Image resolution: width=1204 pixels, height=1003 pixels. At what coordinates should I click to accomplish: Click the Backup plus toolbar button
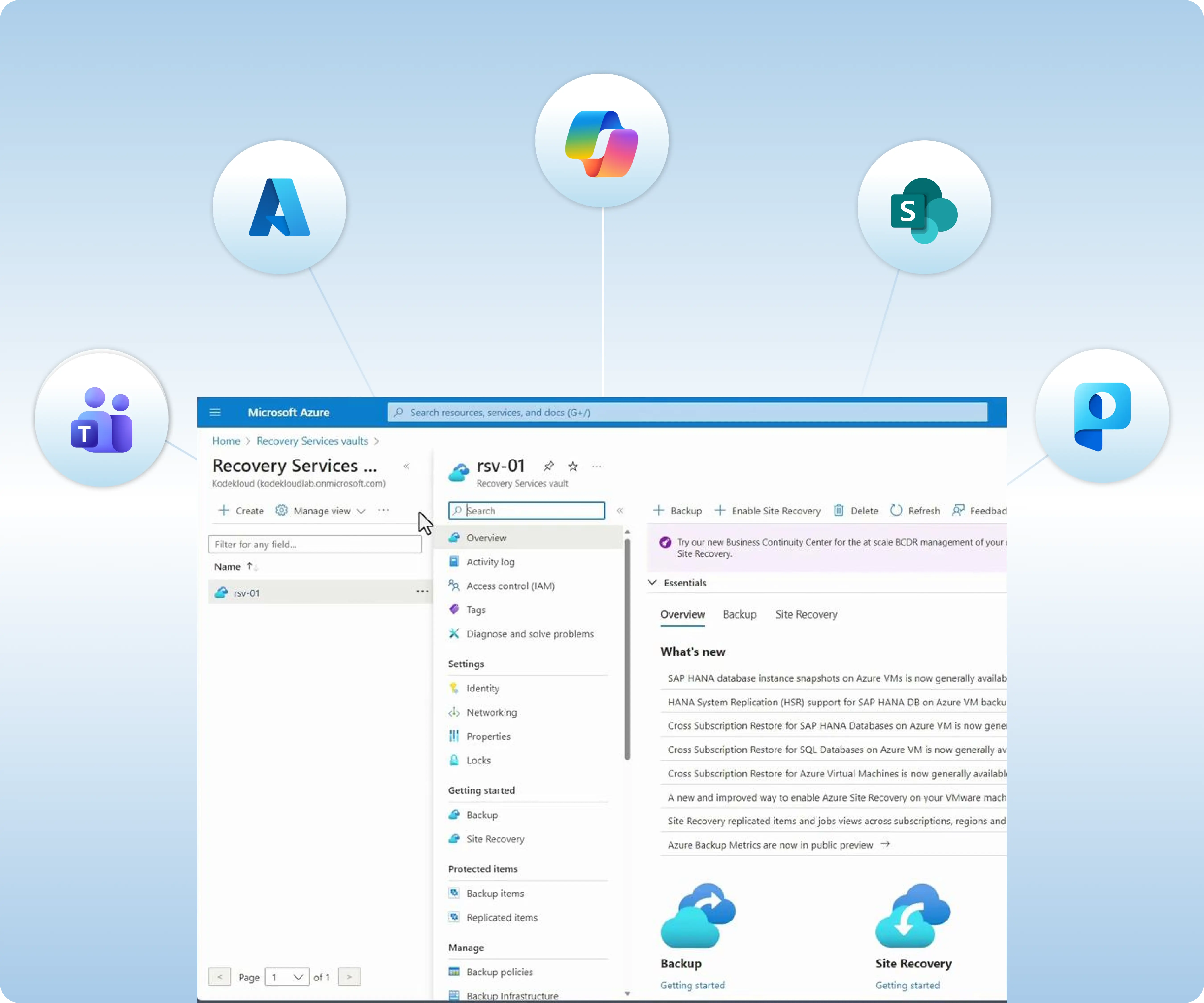[677, 510]
